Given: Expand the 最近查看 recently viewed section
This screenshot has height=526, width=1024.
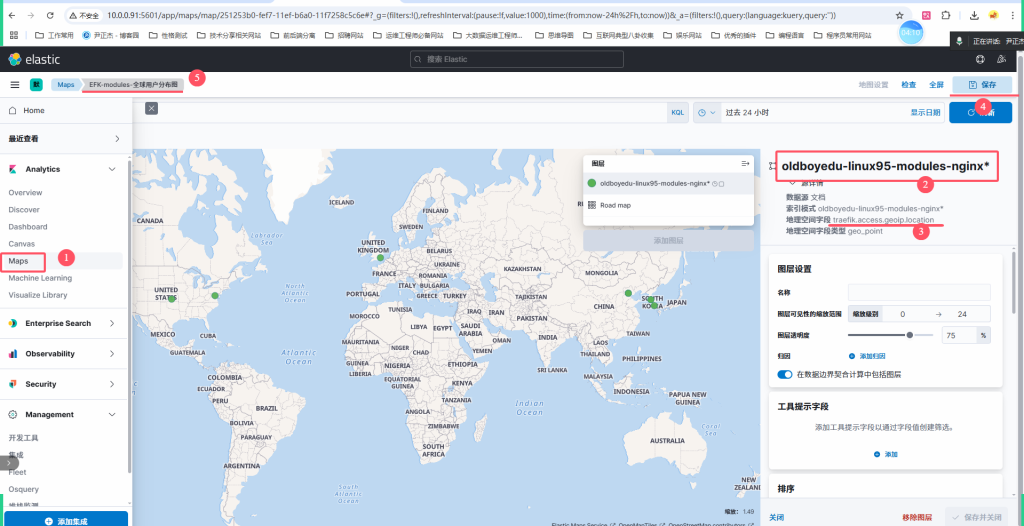Looking at the screenshot, I should tap(116, 139).
